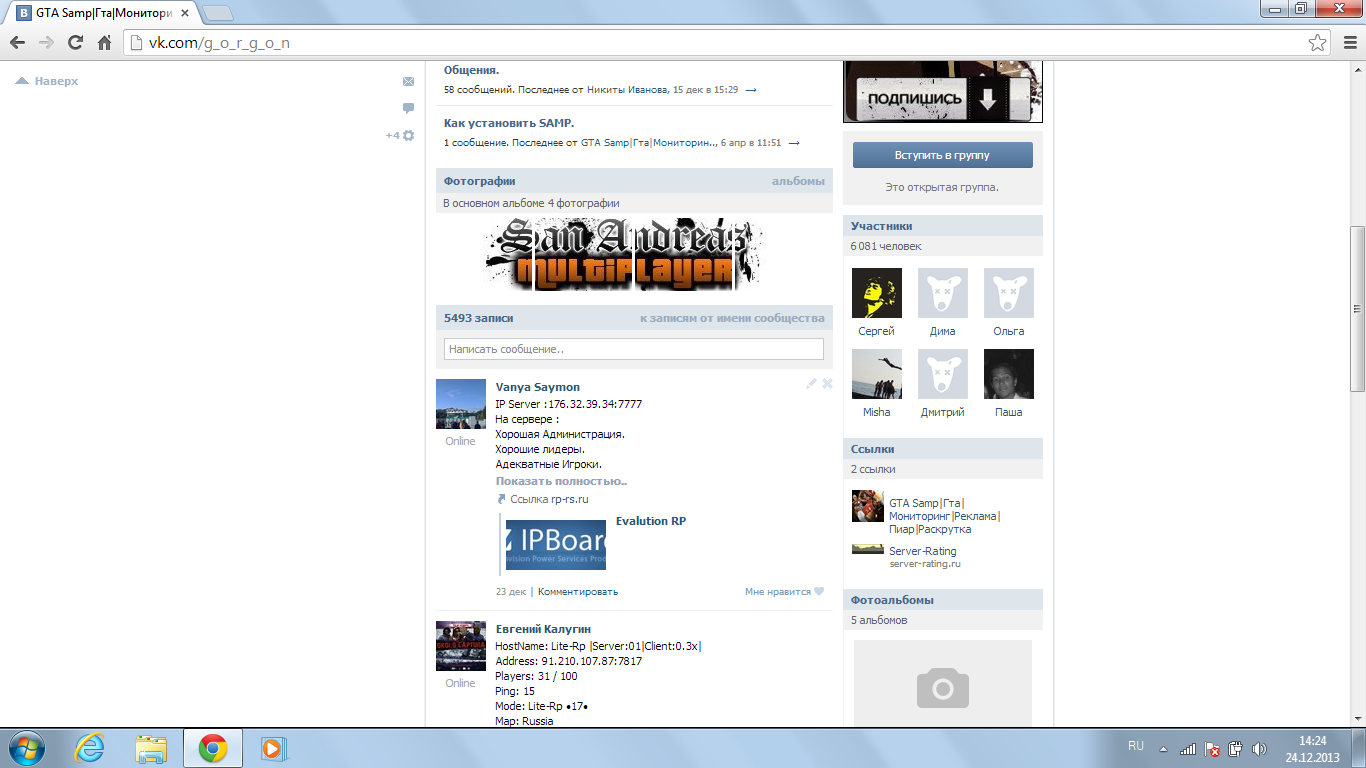1366x768 pixels.
Task: Open the Фотоальбомы section header
Action: (943, 600)
